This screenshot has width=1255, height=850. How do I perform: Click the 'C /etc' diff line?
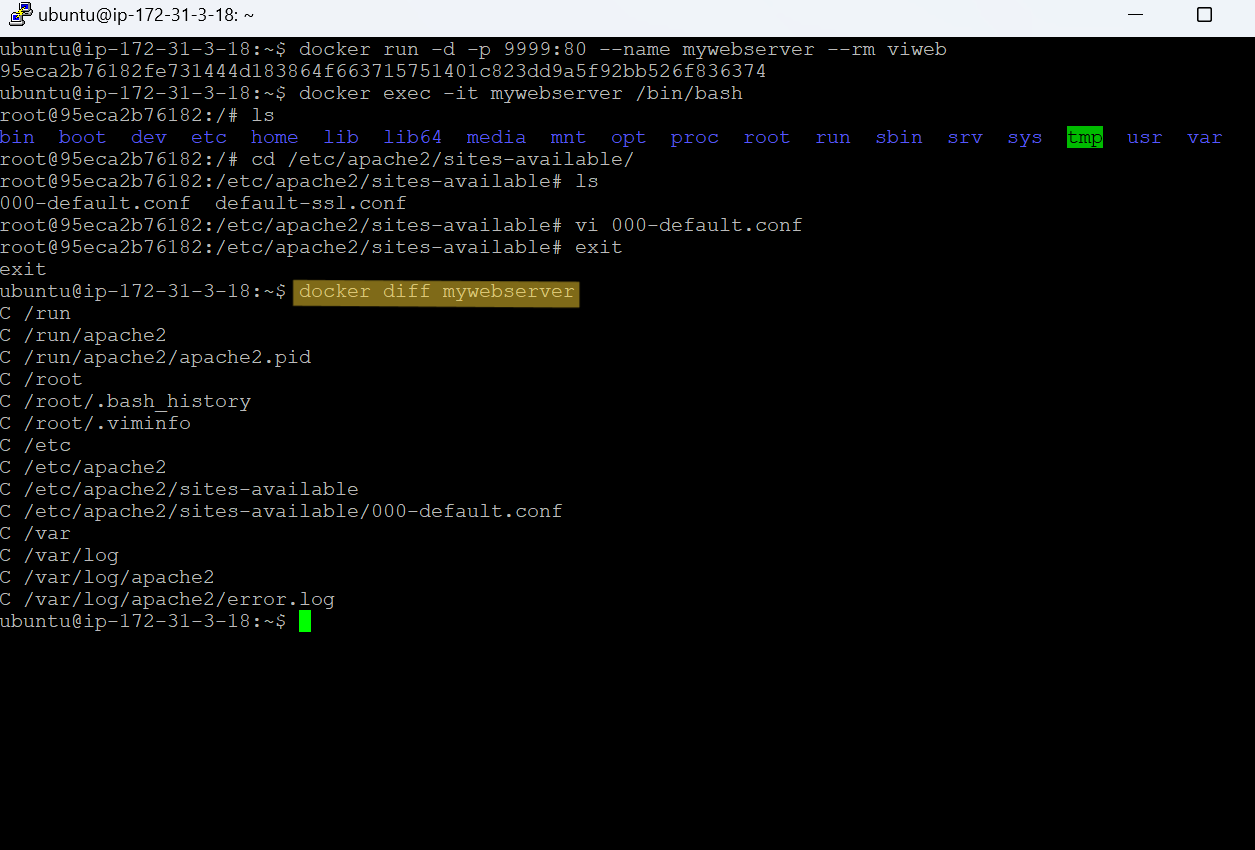pos(35,446)
